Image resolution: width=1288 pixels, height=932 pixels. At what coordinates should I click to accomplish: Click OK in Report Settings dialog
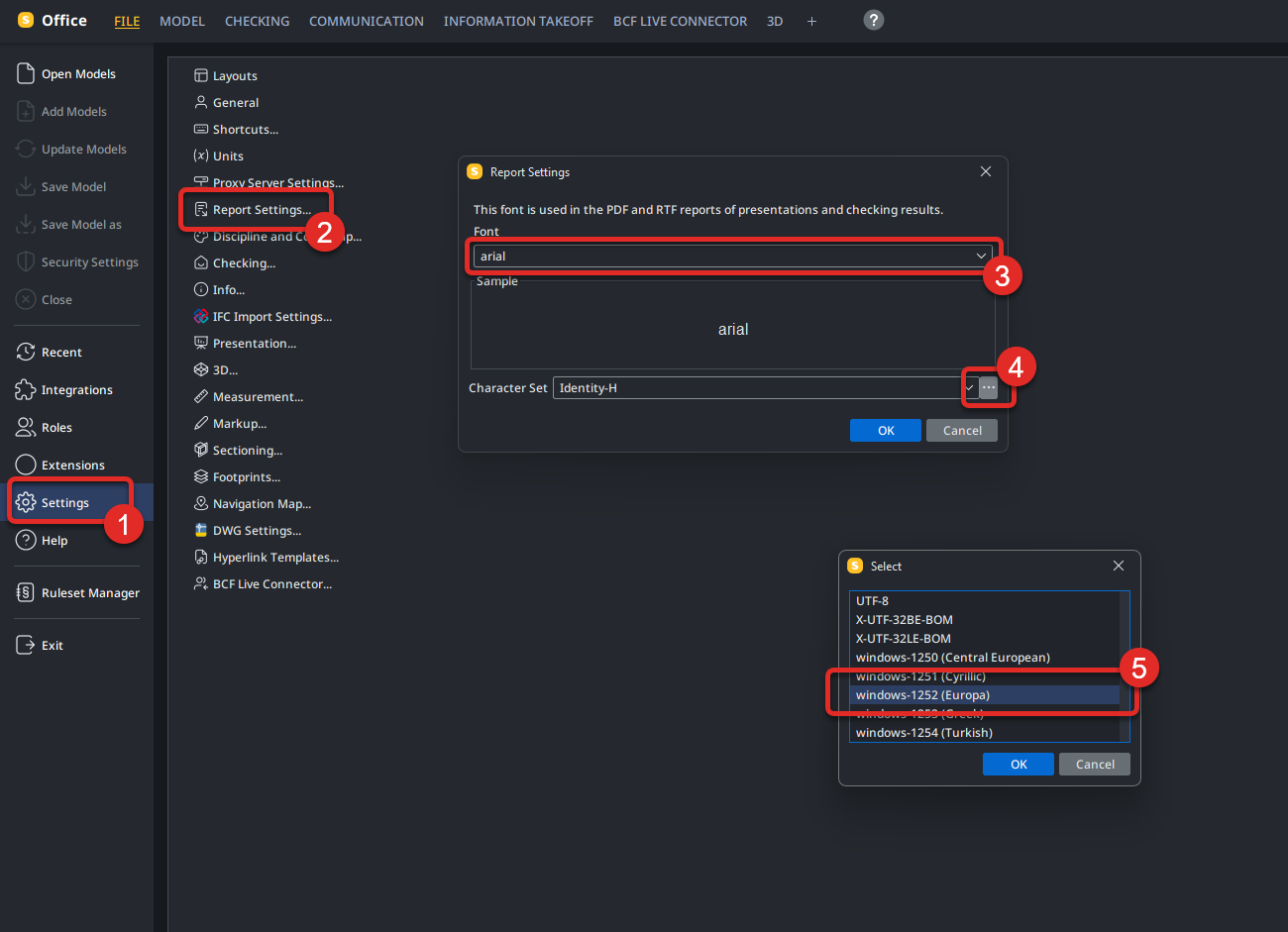[x=886, y=431]
